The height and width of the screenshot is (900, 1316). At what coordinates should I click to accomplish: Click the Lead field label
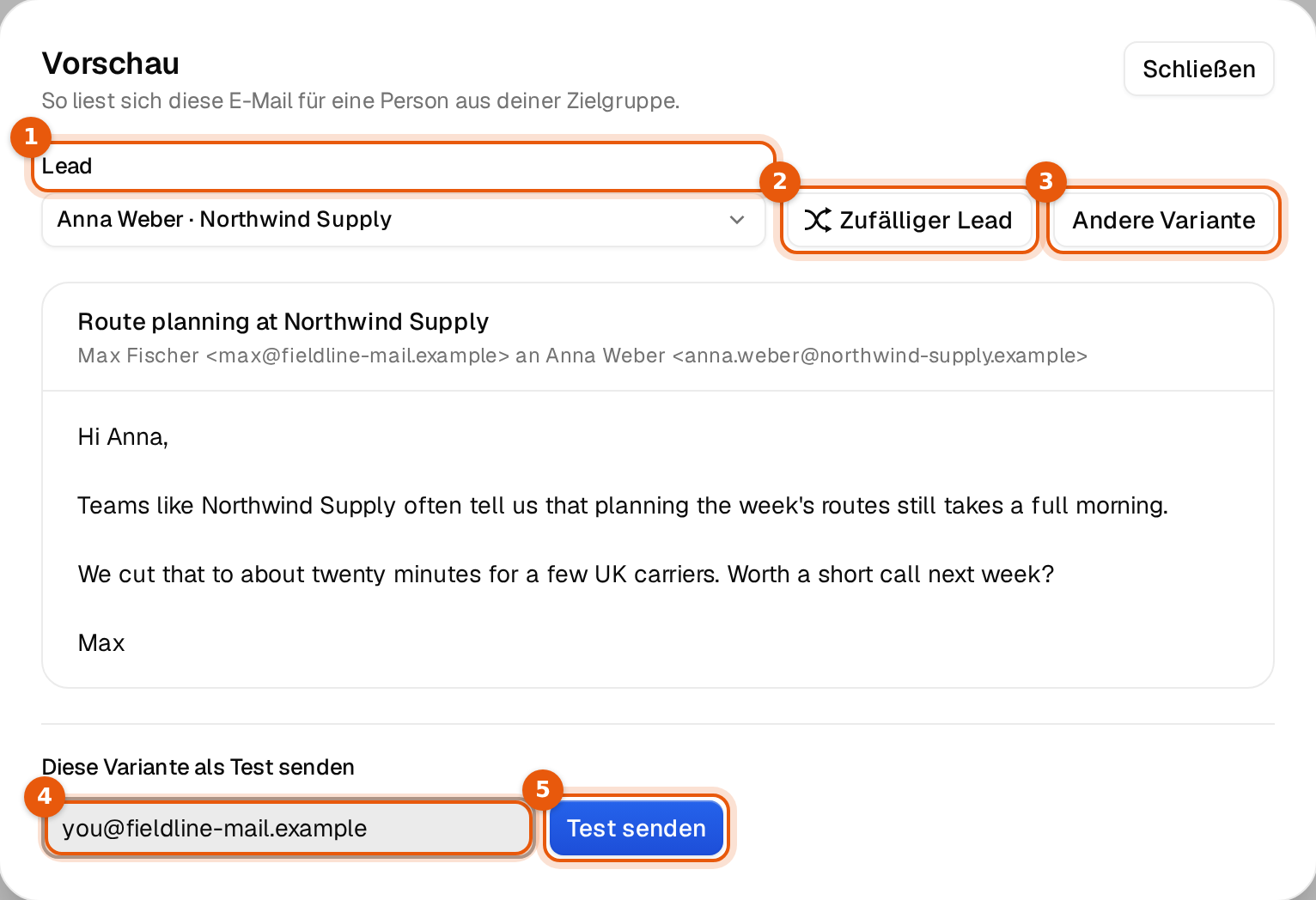pyautogui.click(x=67, y=166)
